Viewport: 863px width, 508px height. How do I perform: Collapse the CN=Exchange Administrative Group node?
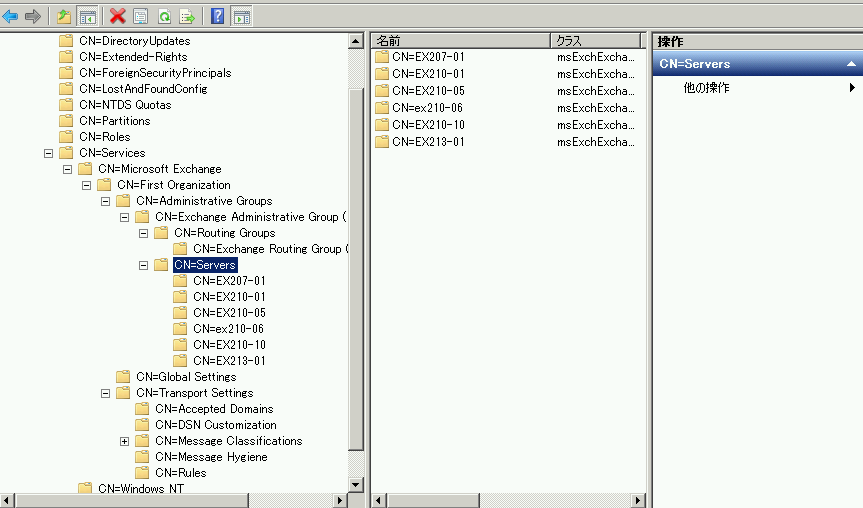[x=124, y=217]
